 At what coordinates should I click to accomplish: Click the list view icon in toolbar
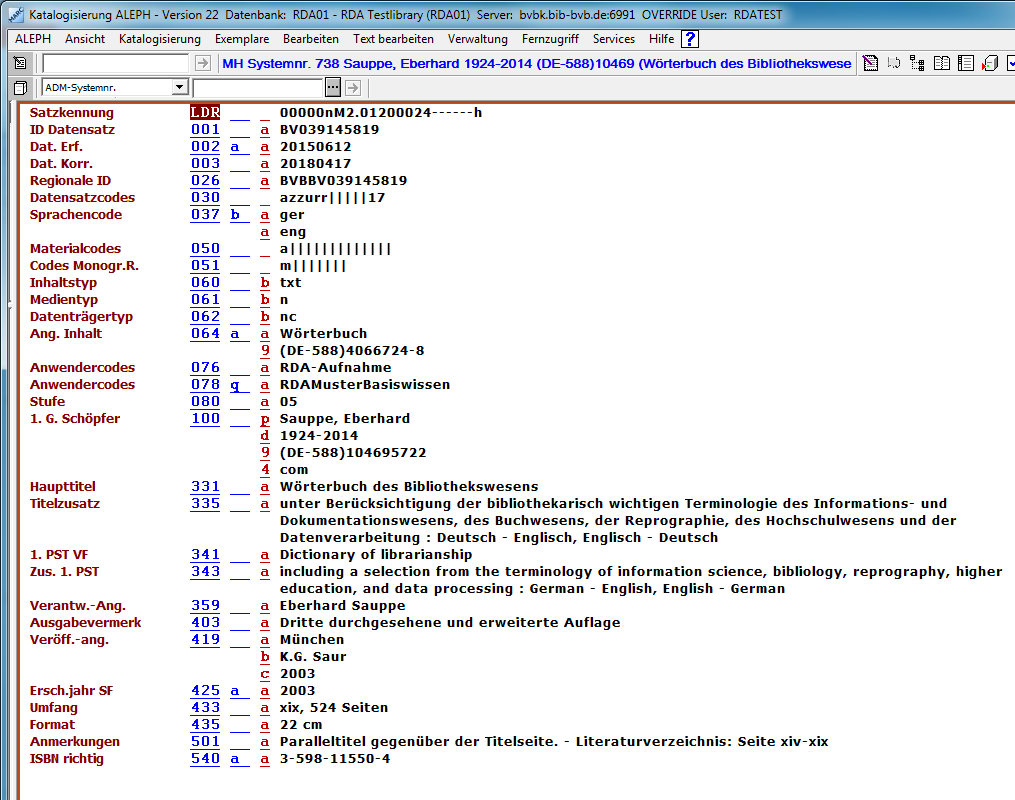pyautogui.click(x=965, y=63)
